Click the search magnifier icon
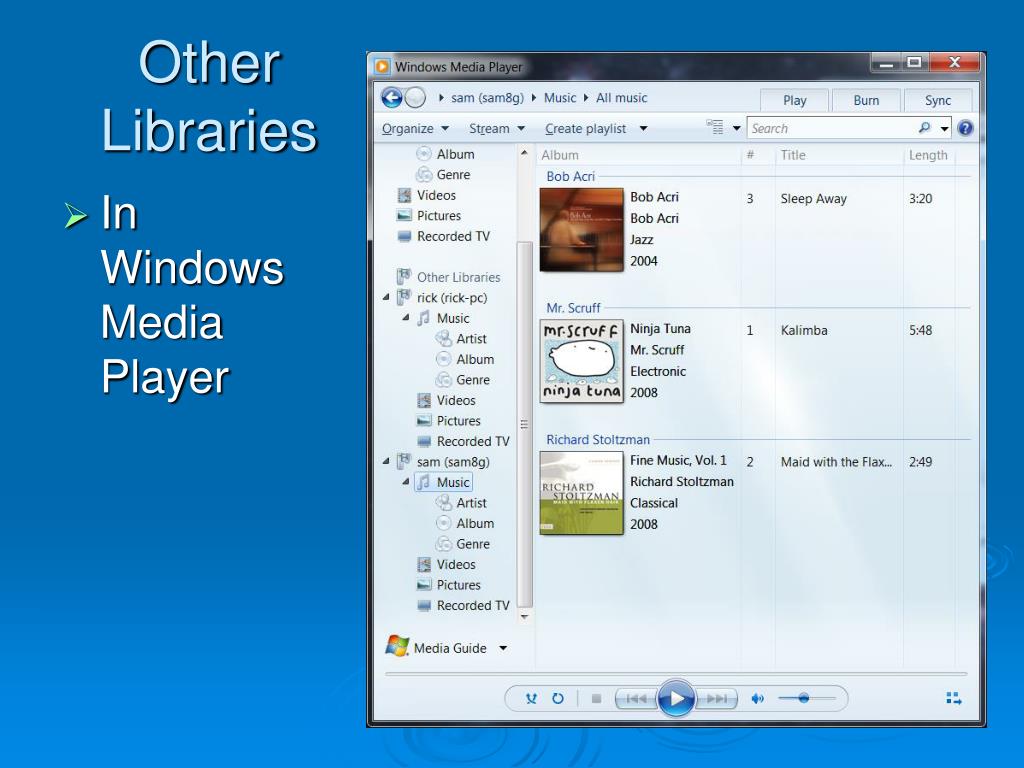Image resolution: width=1024 pixels, height=768 pixels. tap(924, 128)
